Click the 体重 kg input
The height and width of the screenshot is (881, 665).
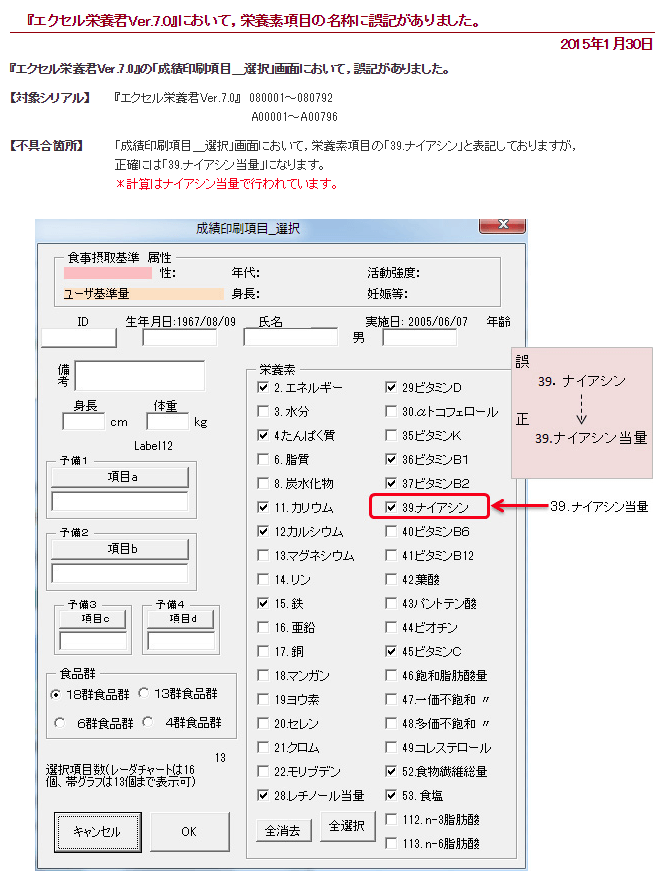pyautogui.click(x=167, y=422)
